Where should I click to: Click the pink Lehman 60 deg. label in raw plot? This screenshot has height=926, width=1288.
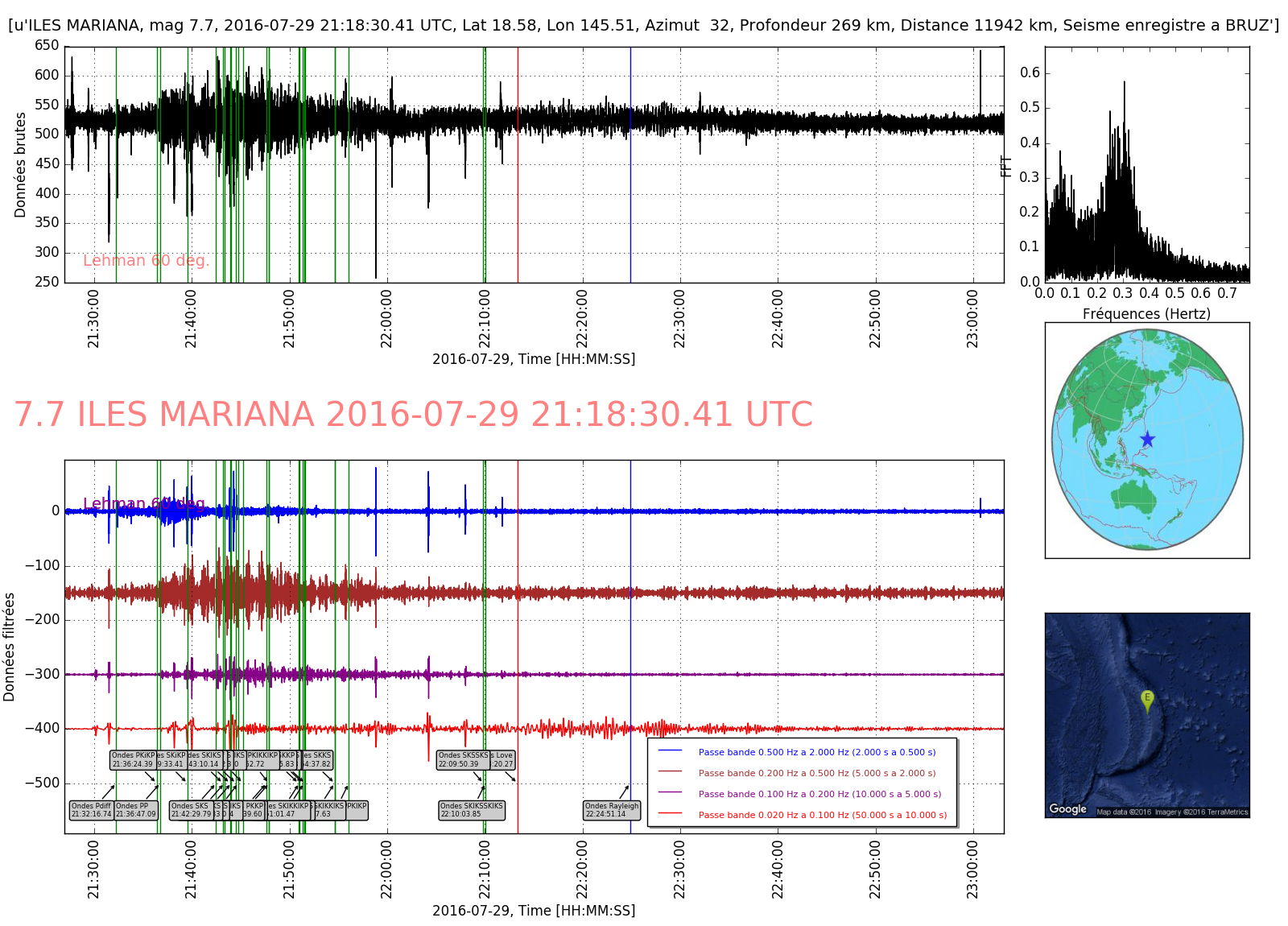click(146, 261)
